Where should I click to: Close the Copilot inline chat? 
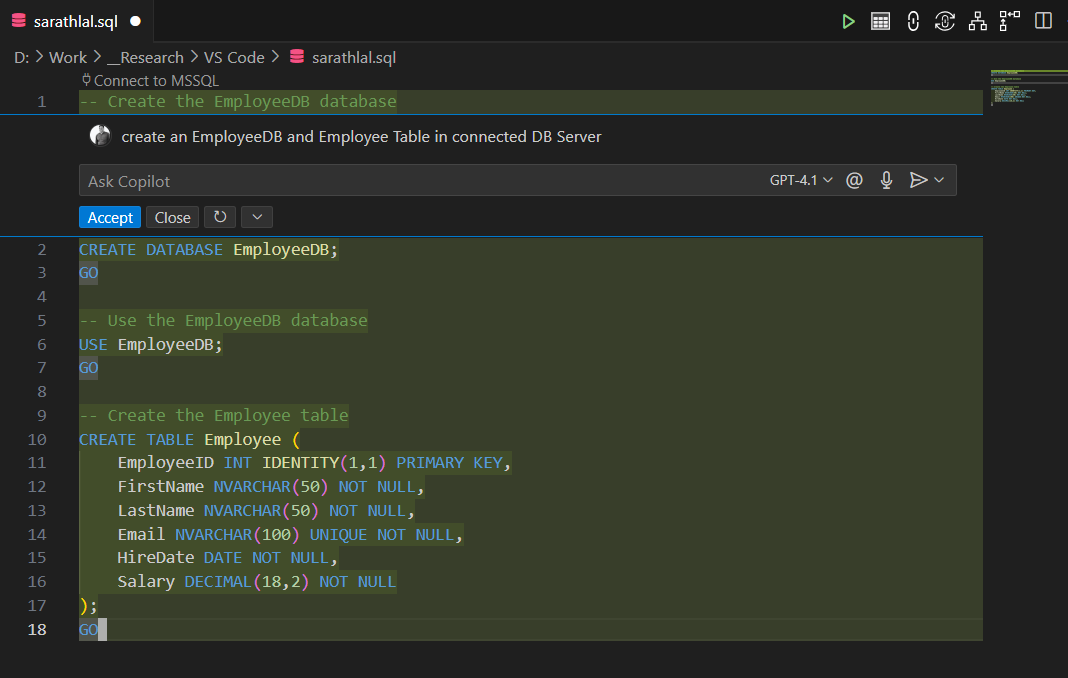coord(172,217)
